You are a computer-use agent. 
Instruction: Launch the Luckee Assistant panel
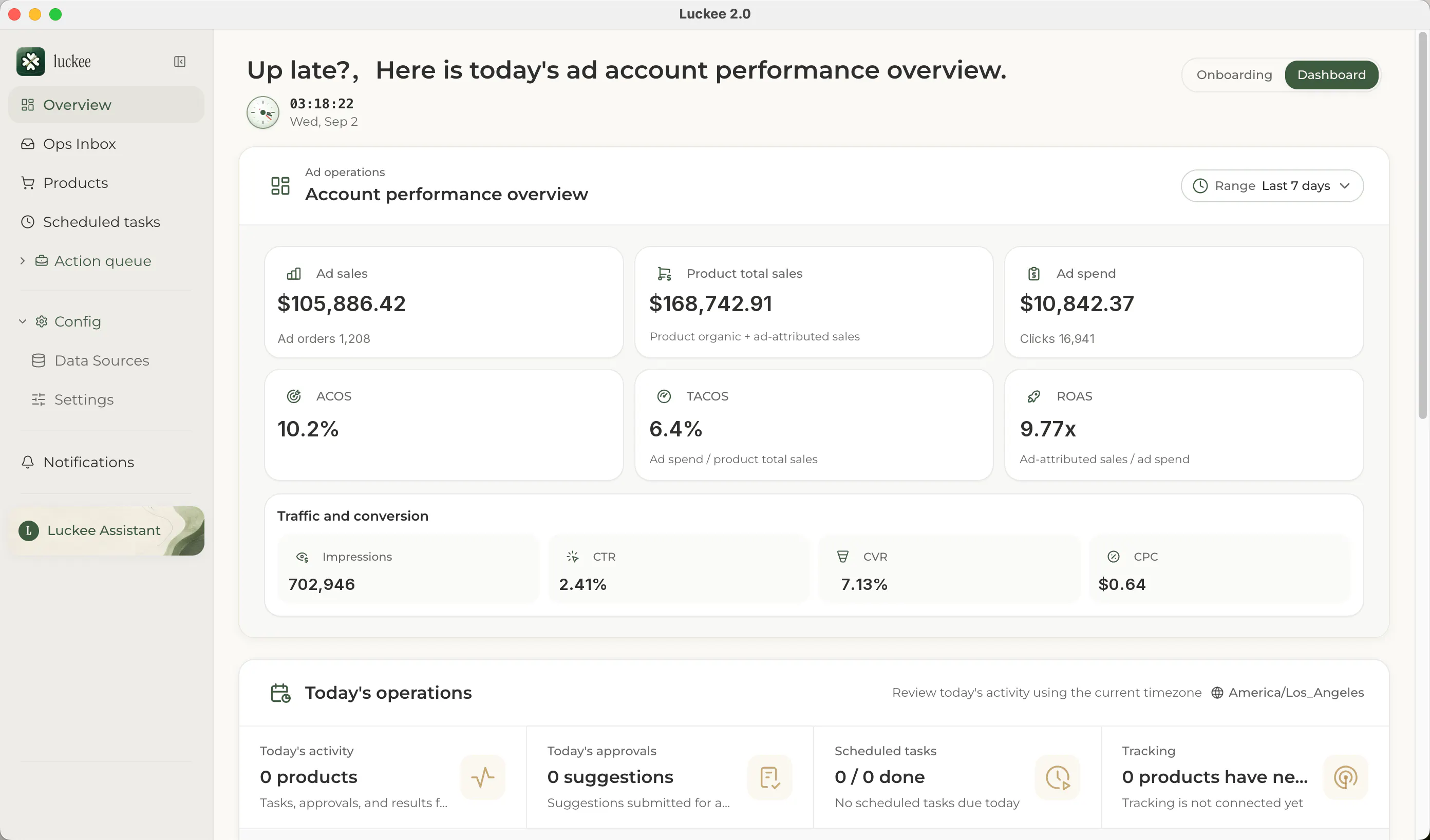106,530
